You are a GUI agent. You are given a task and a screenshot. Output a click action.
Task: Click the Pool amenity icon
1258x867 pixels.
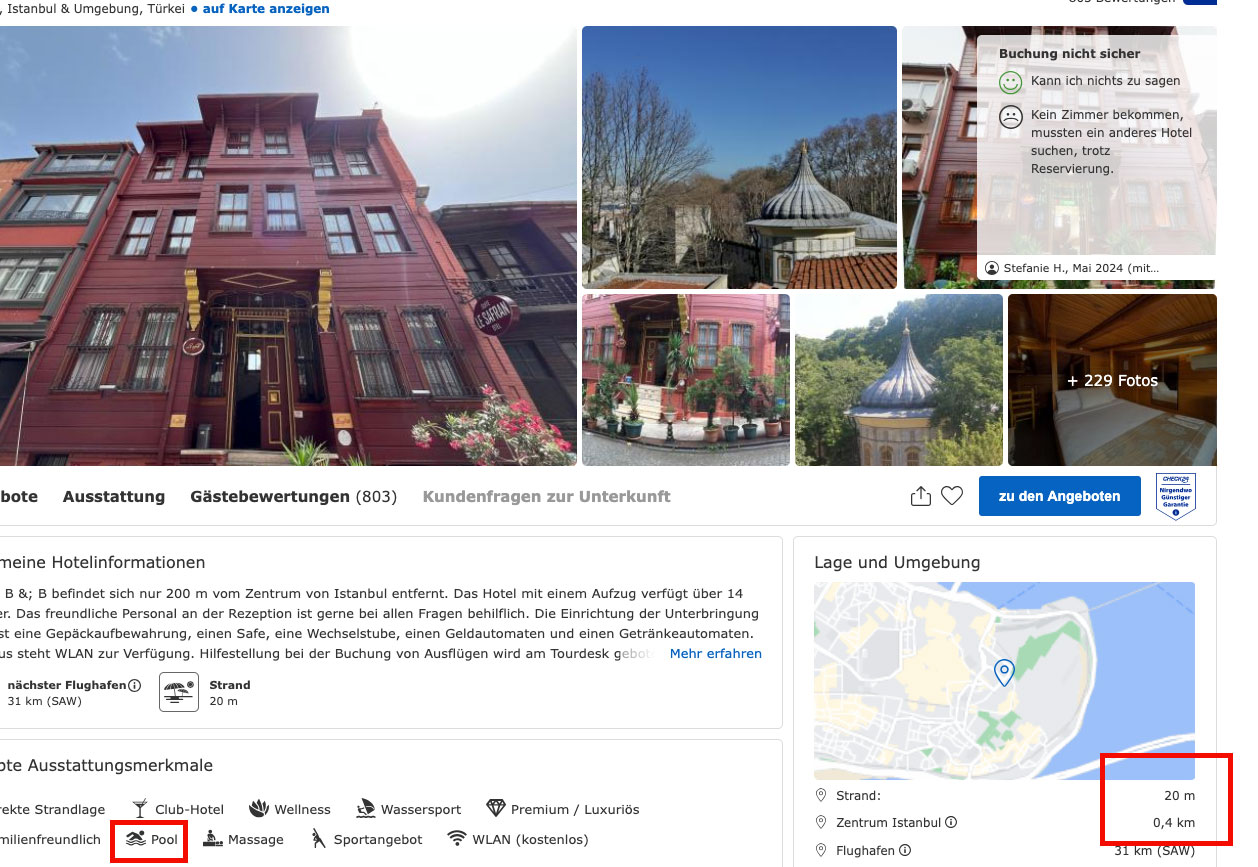(135, 838)
